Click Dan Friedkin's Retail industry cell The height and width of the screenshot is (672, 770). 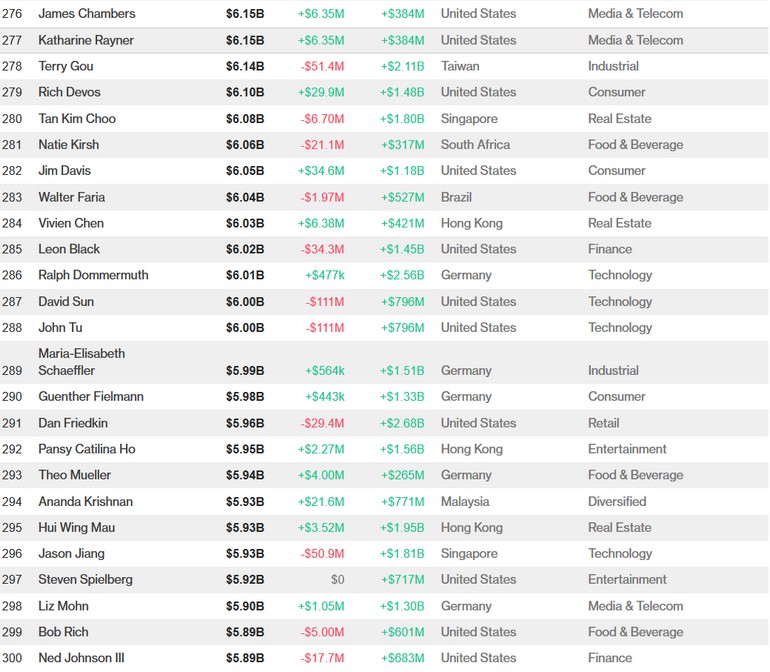(603, 423)
